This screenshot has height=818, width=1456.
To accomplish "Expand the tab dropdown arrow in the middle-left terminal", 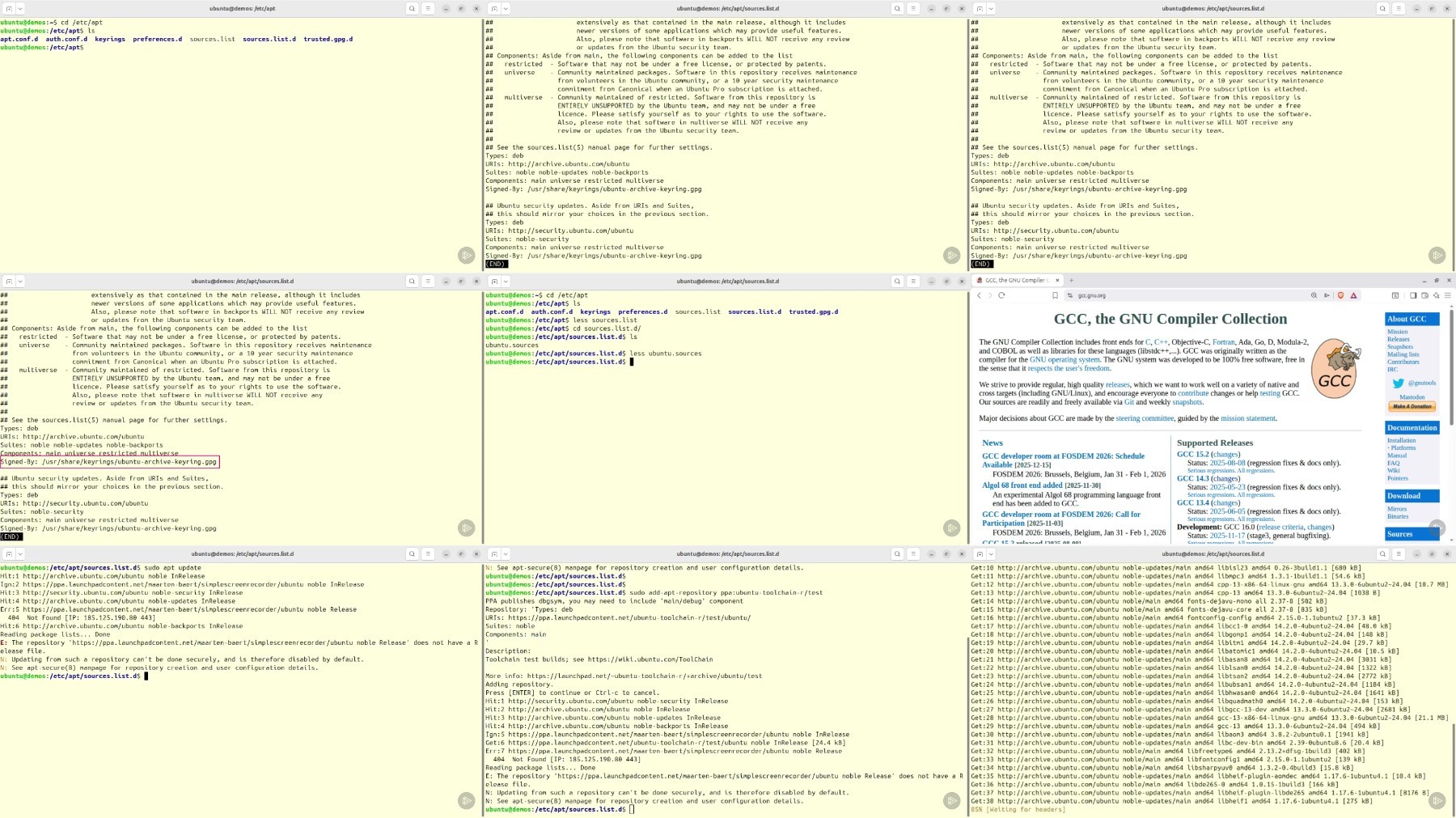I will [20, 281].
